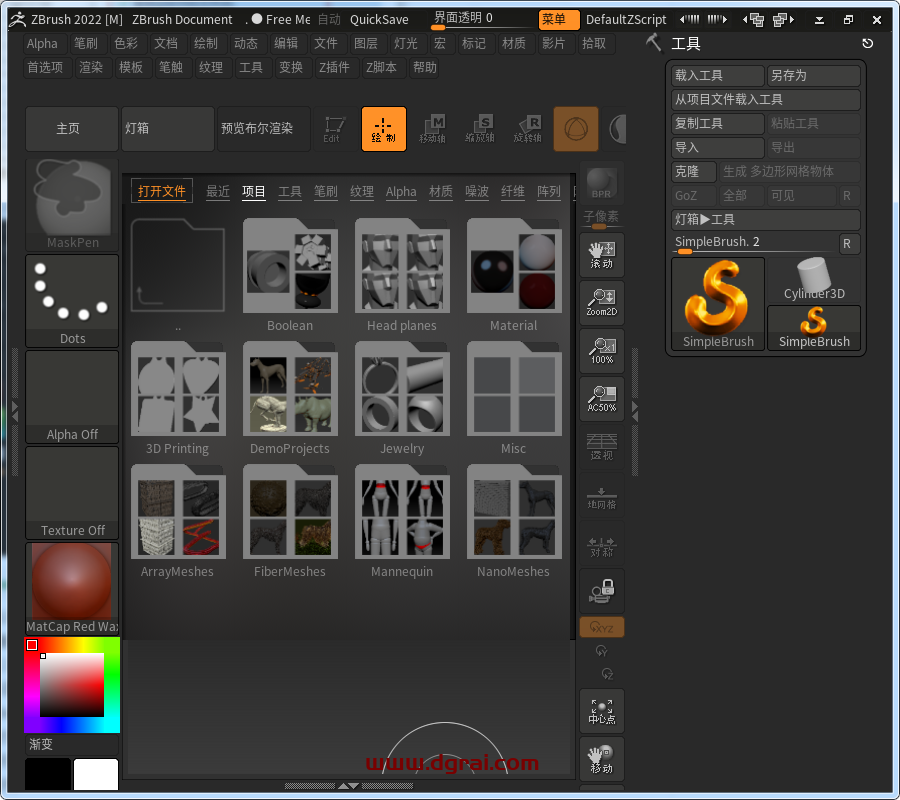The width and height of the screenshot is (900, 800).
Task: Click the 中心点 local pivot icon
Action: click(601, 711)
